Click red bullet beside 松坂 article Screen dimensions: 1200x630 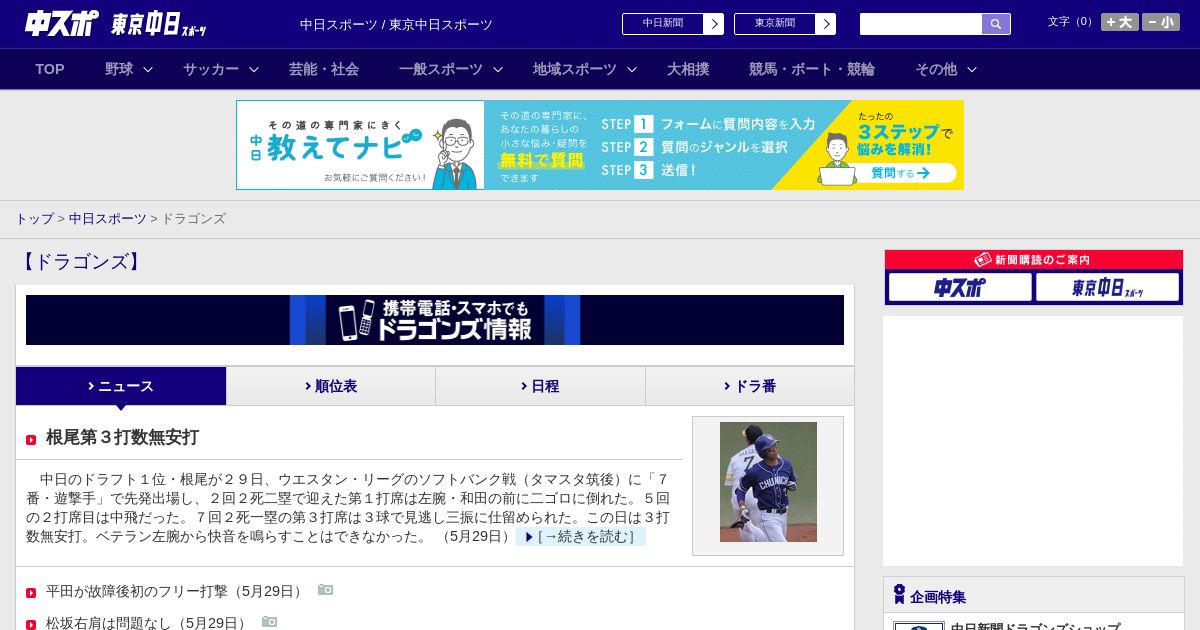(x=31, y=624)
